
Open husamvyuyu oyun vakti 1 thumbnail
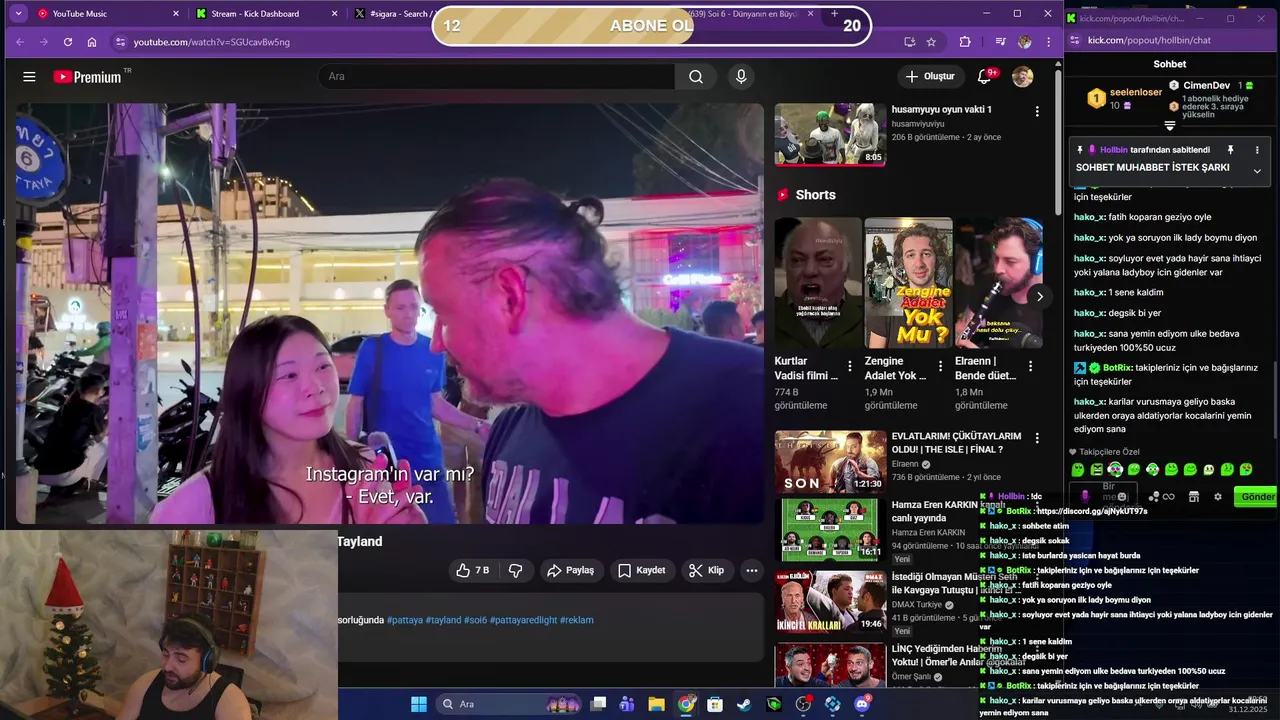click(830, 134)
